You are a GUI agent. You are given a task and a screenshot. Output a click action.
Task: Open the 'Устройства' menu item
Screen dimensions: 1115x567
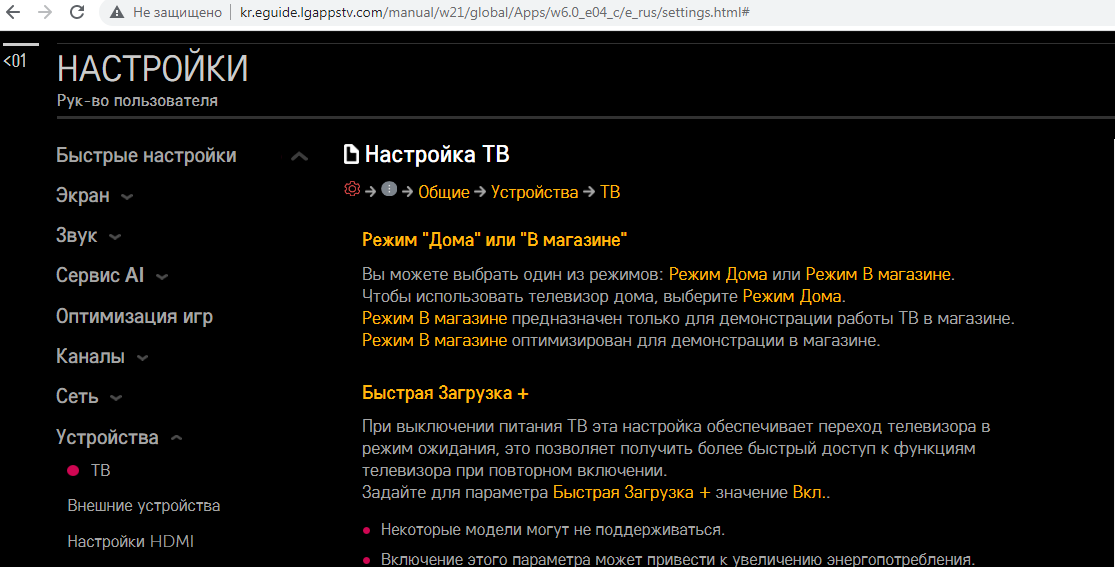pyautogui.click(x=107, y=437)
